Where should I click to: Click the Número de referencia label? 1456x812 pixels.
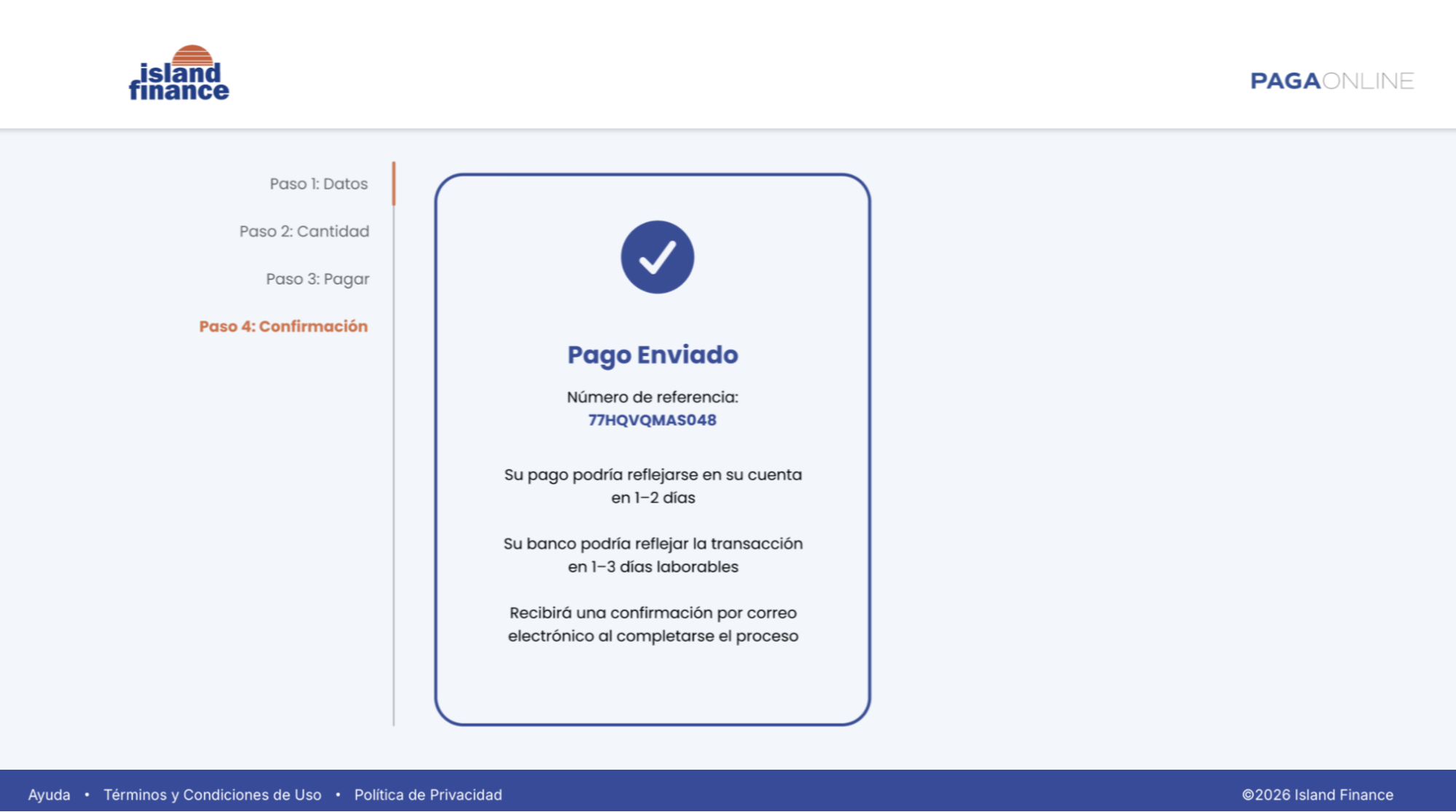pos(653,397)
